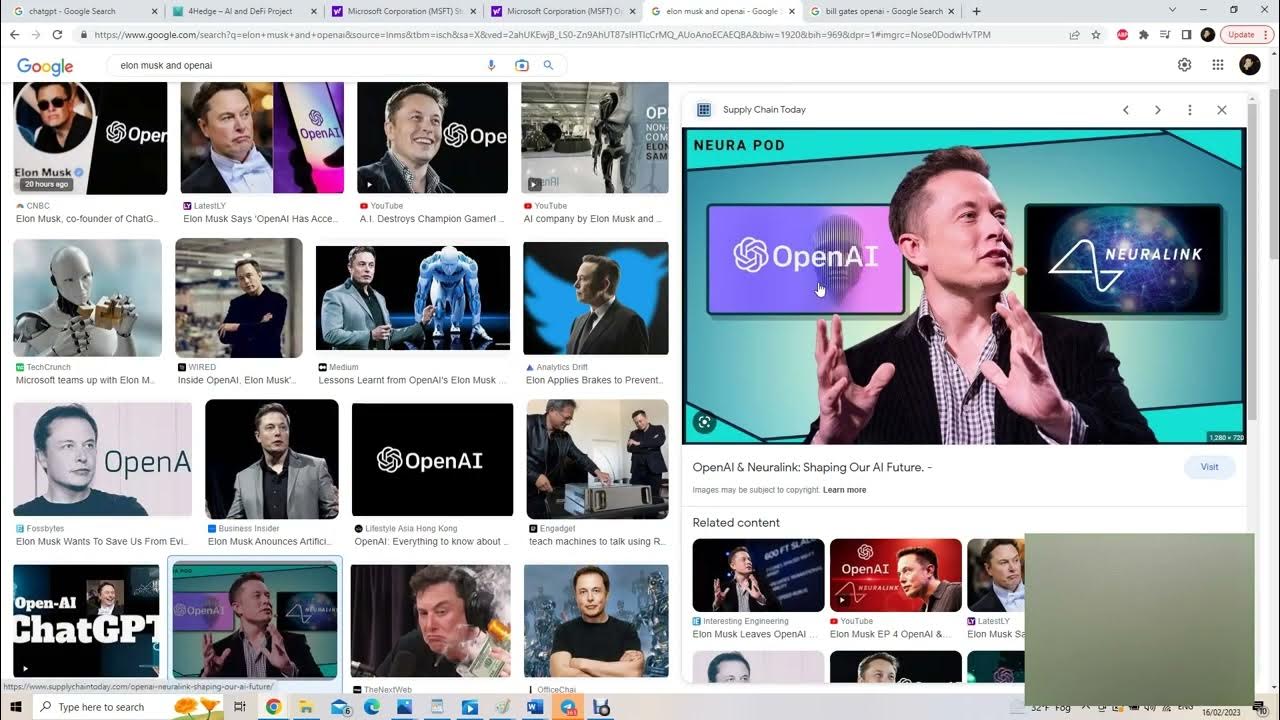Open Google apps grid
The width and height of the screenshot is (1280, 720).
[x=1217, y=65]
